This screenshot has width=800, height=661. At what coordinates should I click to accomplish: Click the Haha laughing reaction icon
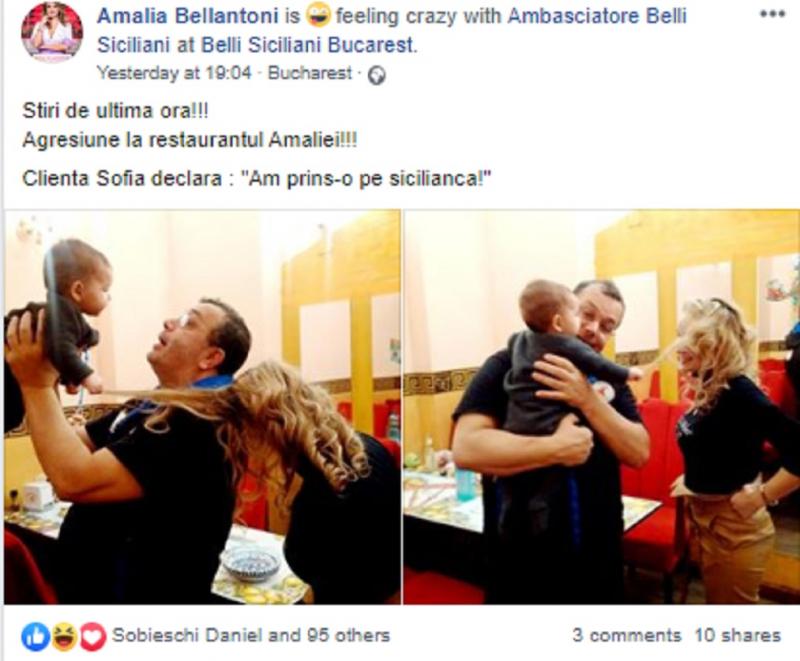click(x=64, y=636)
